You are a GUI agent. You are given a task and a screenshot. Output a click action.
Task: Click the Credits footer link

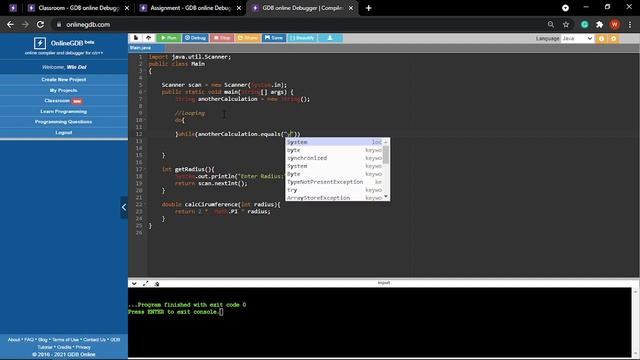(x=64, y=347)
